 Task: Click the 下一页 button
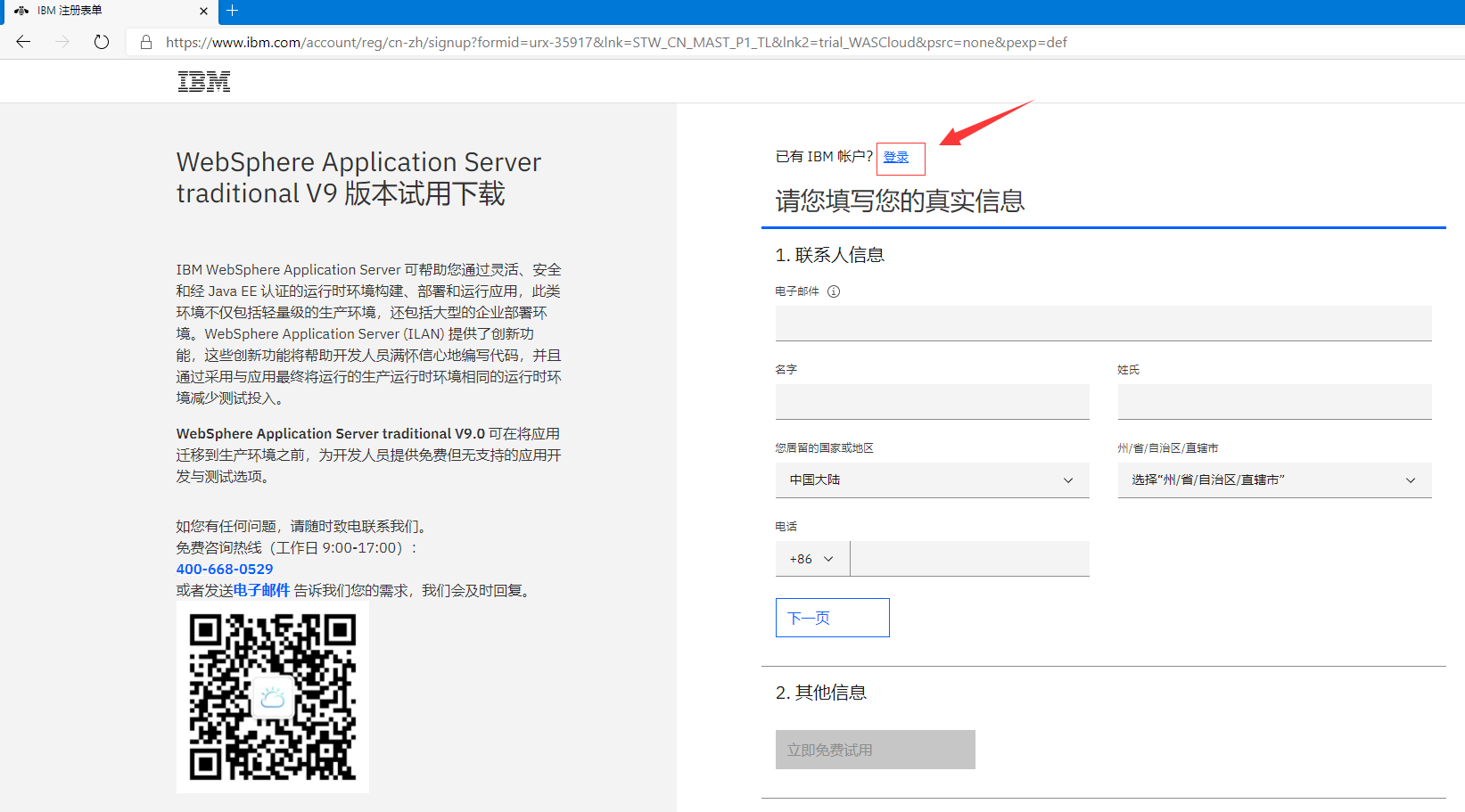(831, 617)
